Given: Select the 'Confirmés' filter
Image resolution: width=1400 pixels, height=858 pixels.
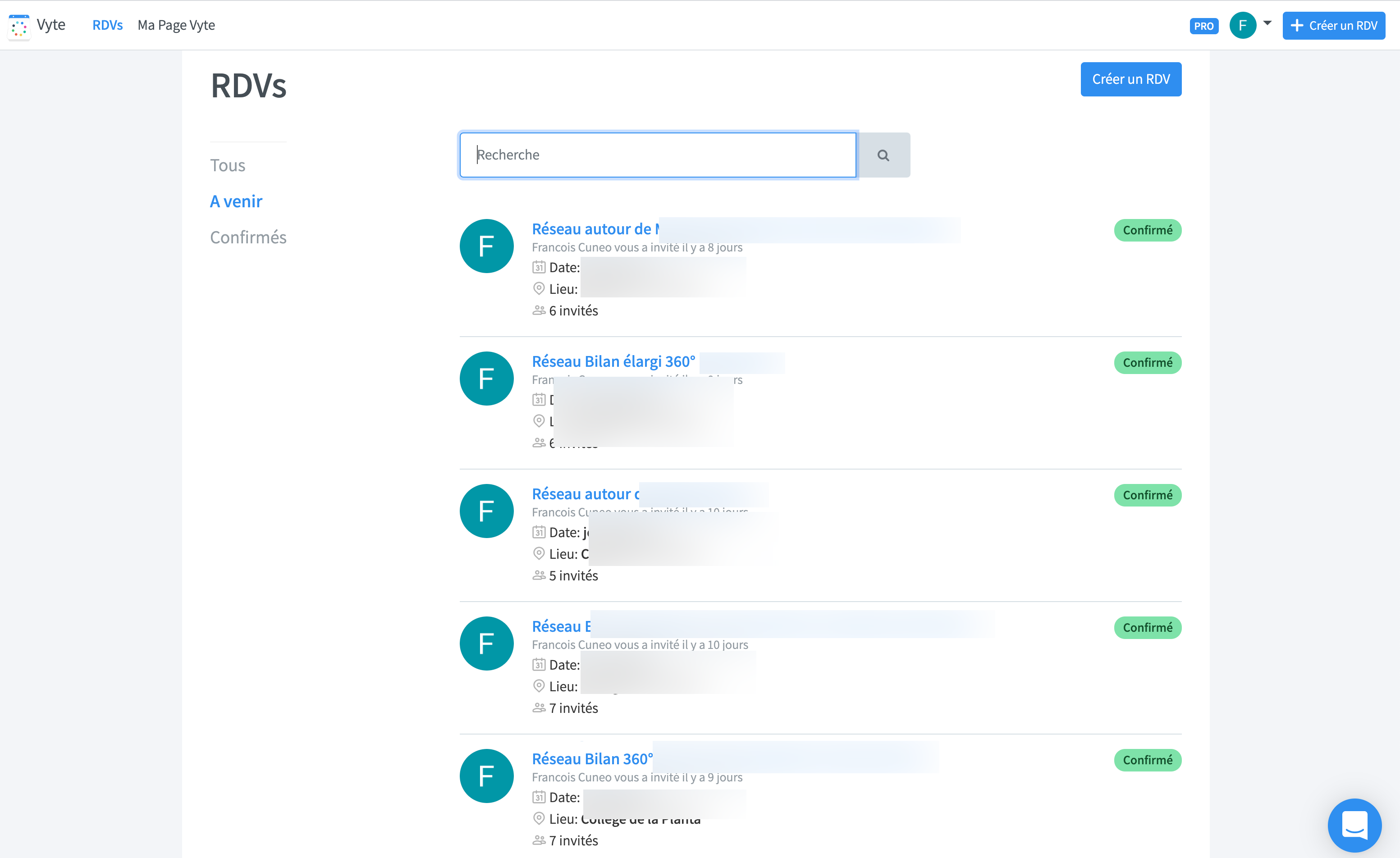Looking at the screenshot, I should [248, 237].
